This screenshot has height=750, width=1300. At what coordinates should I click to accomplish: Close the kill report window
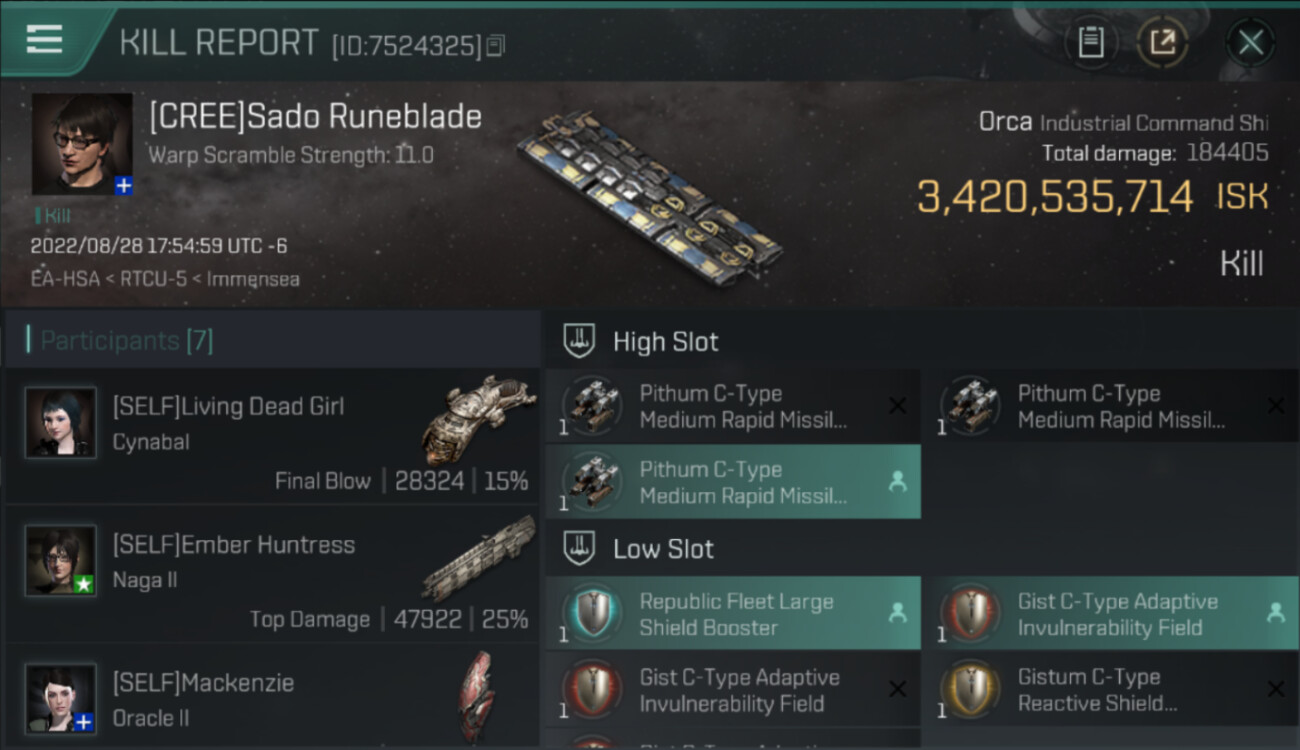1250,42
